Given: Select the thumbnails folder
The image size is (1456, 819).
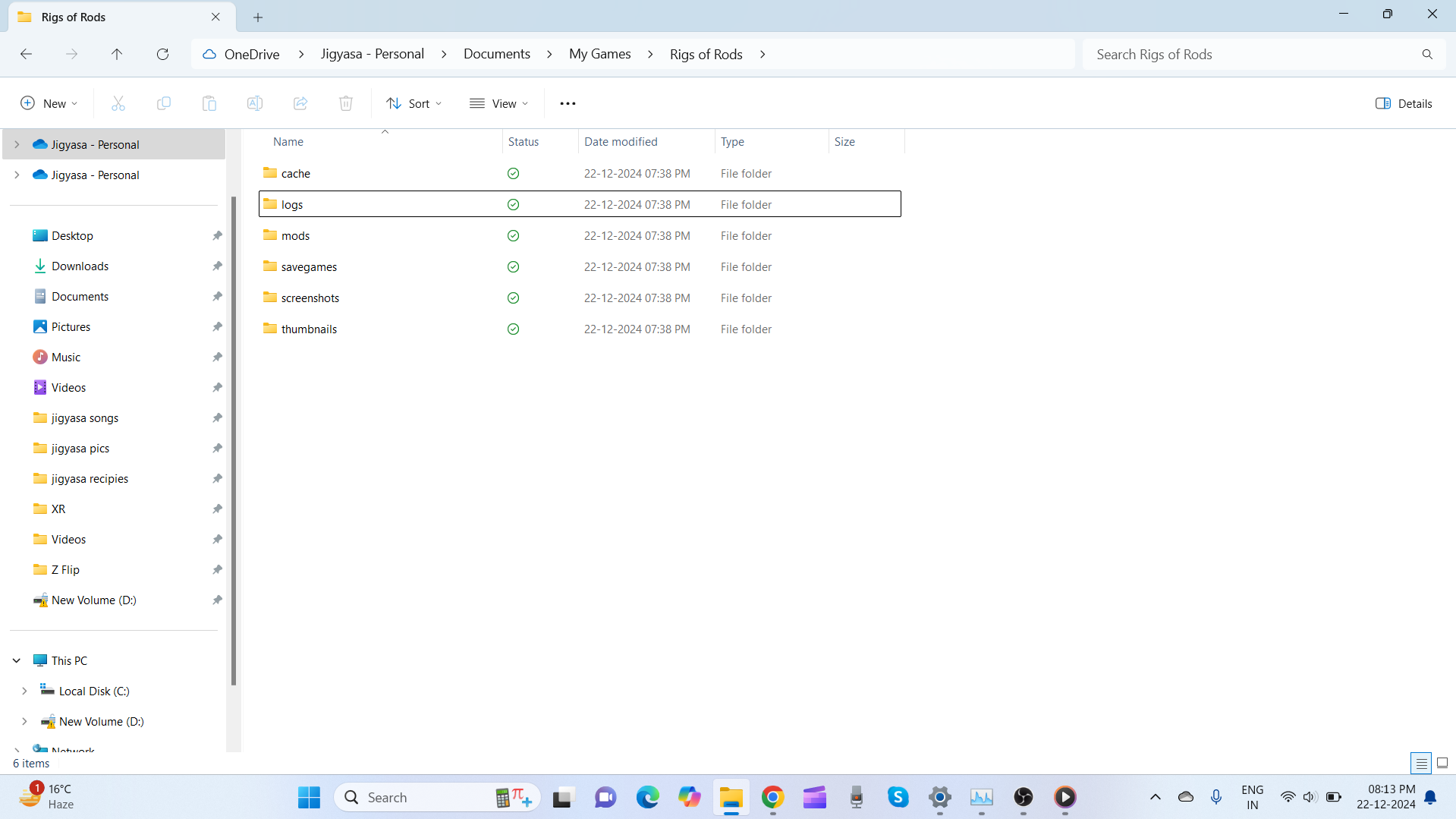Looking at the screenshot, I should pyautogui.click(x=580, y=329).
